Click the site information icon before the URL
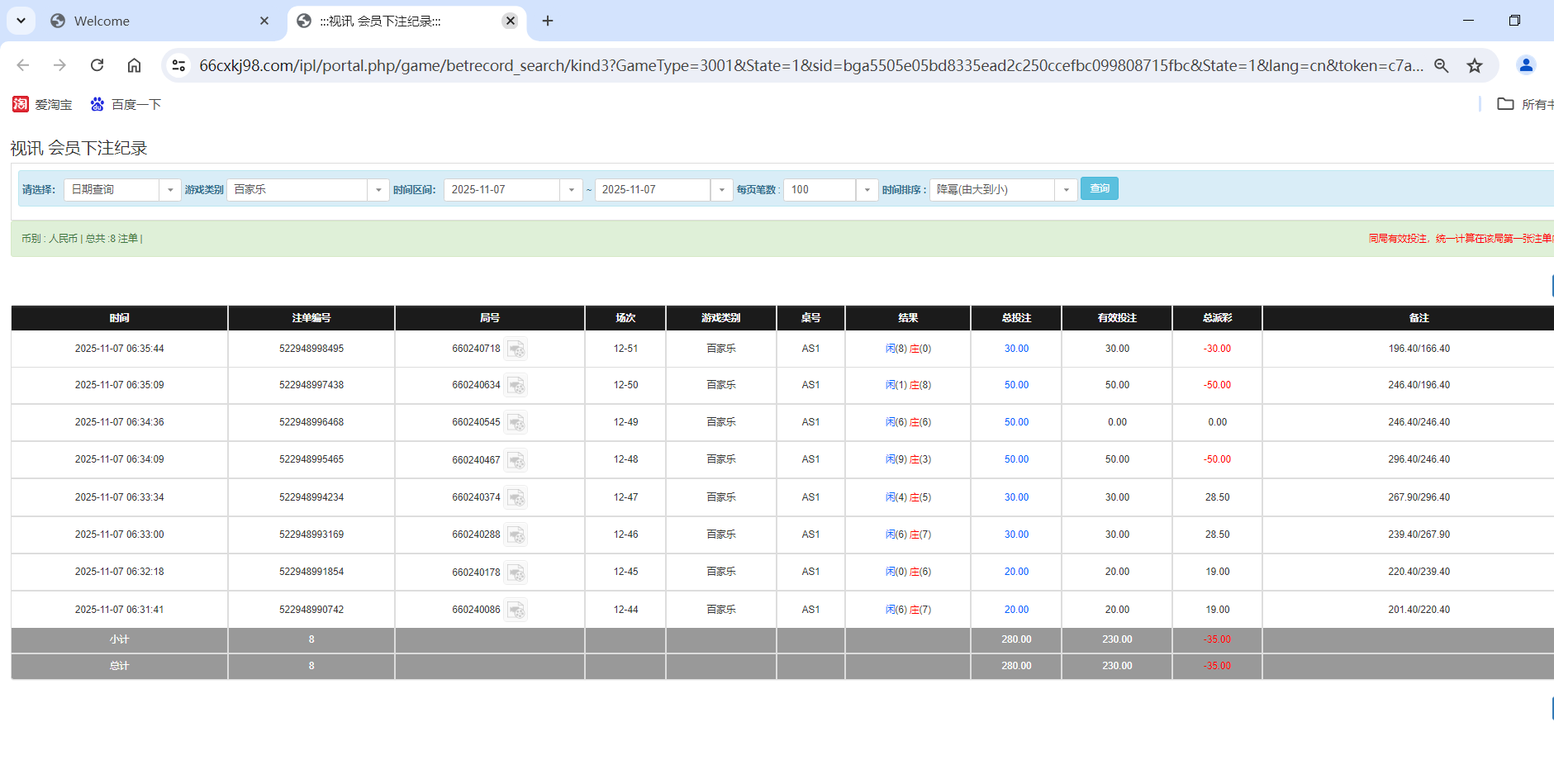Viewport: 1554px width, 784px height. pos(178,65)
